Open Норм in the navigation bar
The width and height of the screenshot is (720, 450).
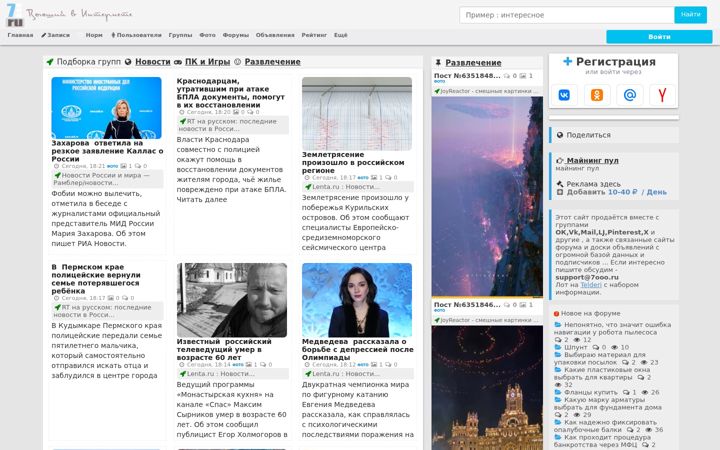94,35
